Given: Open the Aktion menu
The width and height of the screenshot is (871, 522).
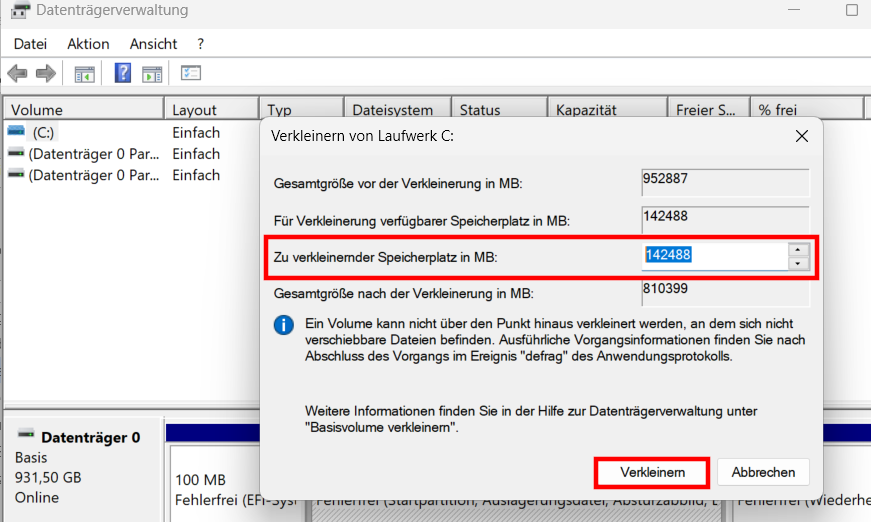Looking at the screenshot, I should pos(88,44).
